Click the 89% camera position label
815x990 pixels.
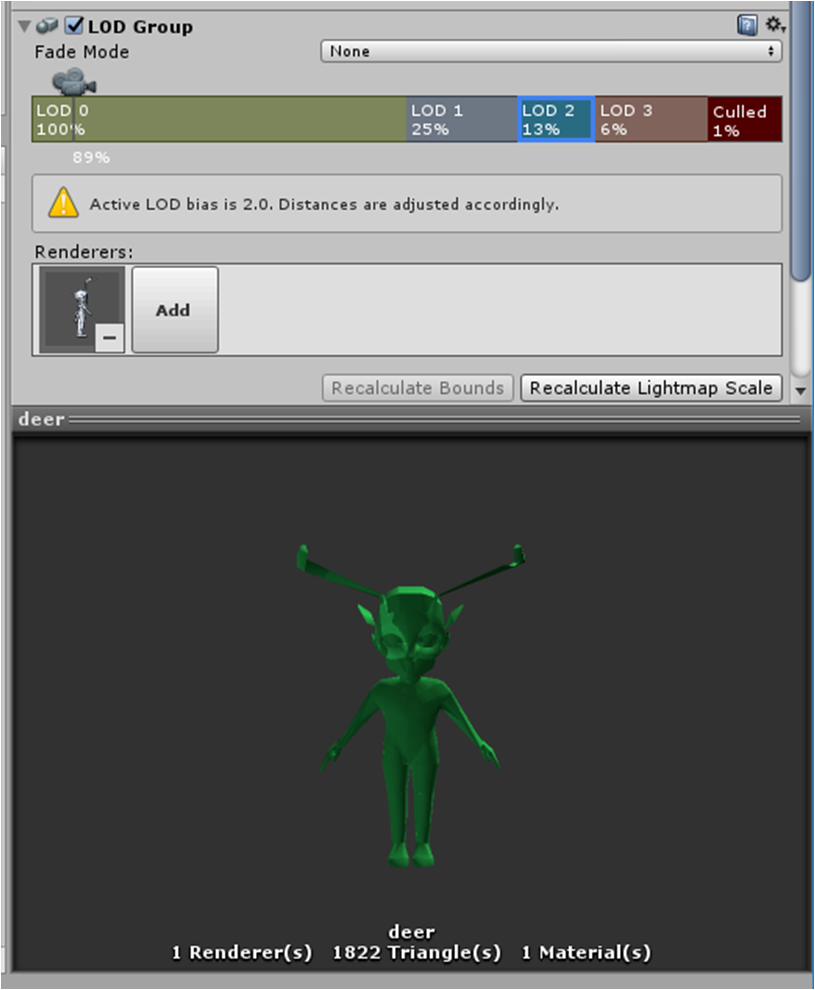point(91,157)
